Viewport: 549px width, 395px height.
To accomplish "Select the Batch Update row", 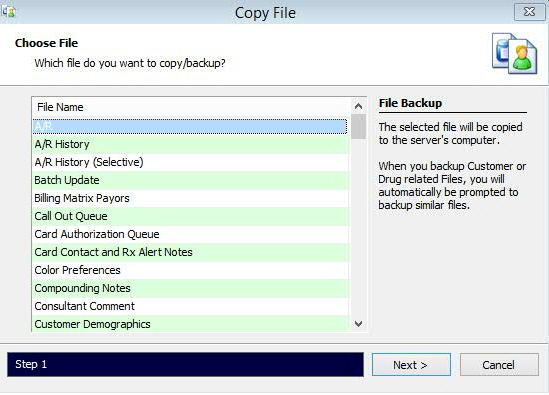I will [x=191, y=180].
